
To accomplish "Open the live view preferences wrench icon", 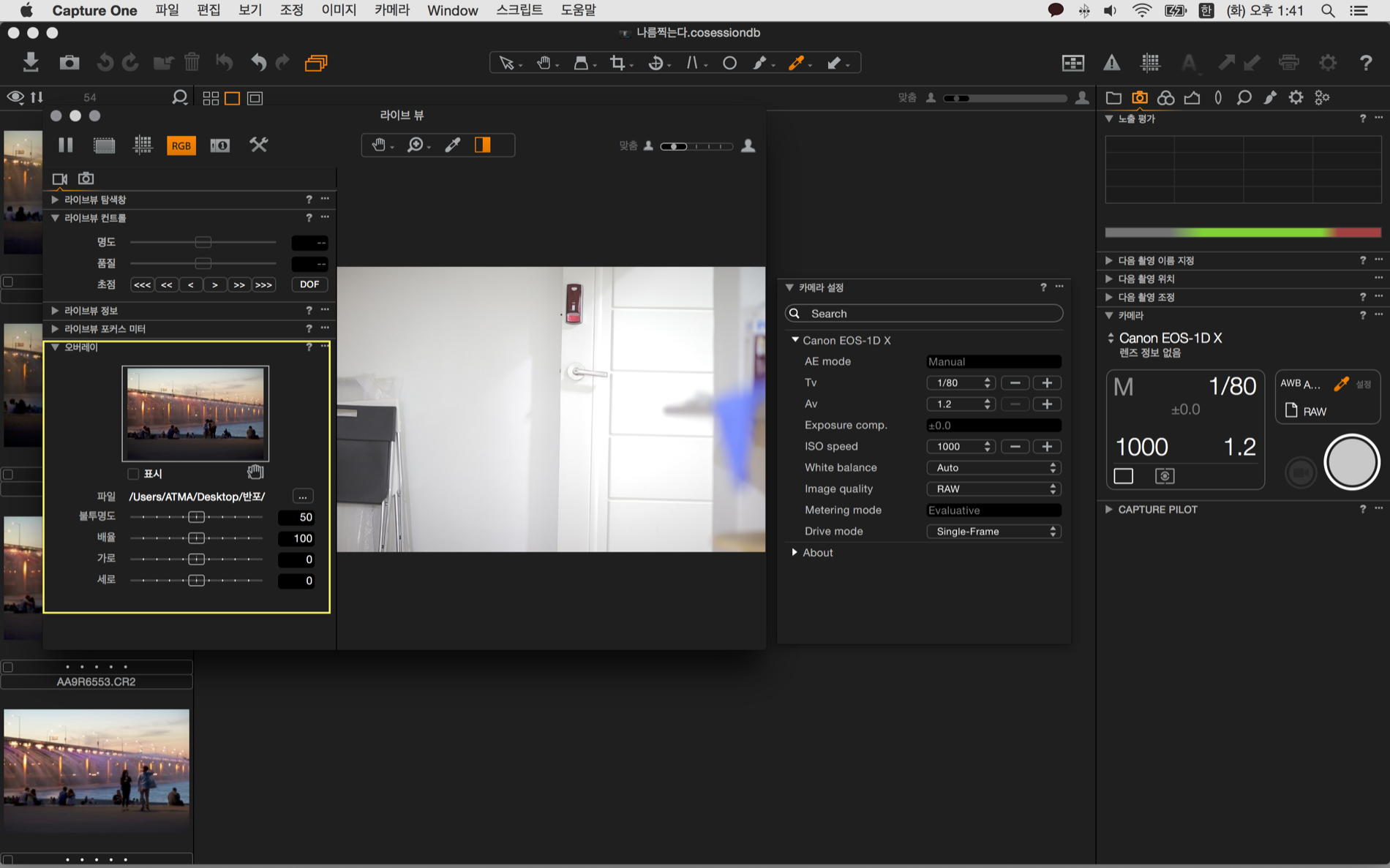I will click(x=258, y=146).
